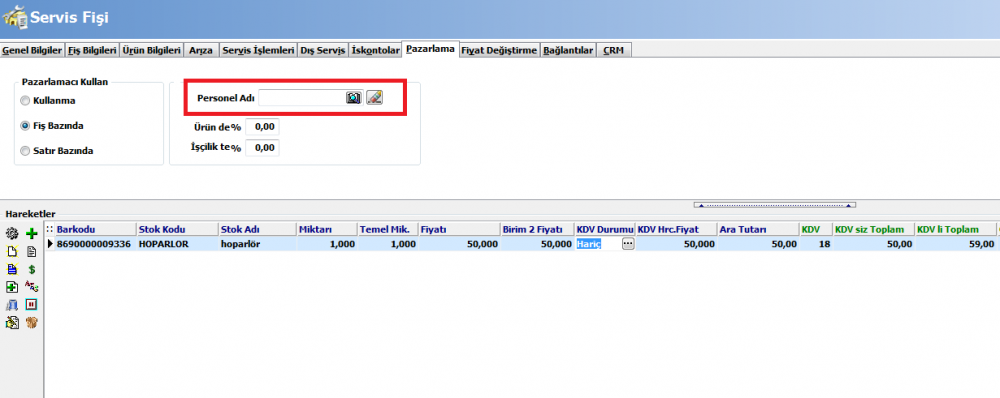Switch to the Fiş Bilgileri tab
1000x398 pixels.
click(x=92, y=50)
